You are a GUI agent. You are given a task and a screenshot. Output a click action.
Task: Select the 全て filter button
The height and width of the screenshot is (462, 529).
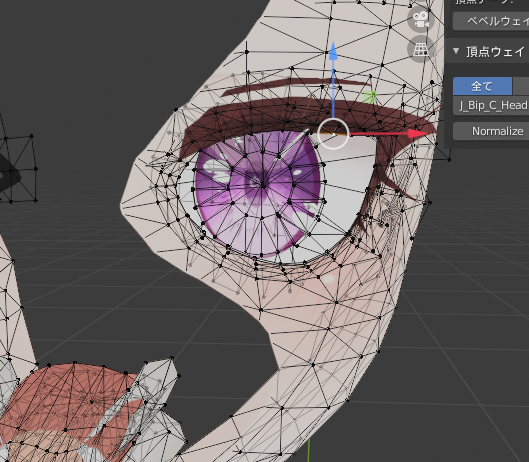tap(482, 86)
